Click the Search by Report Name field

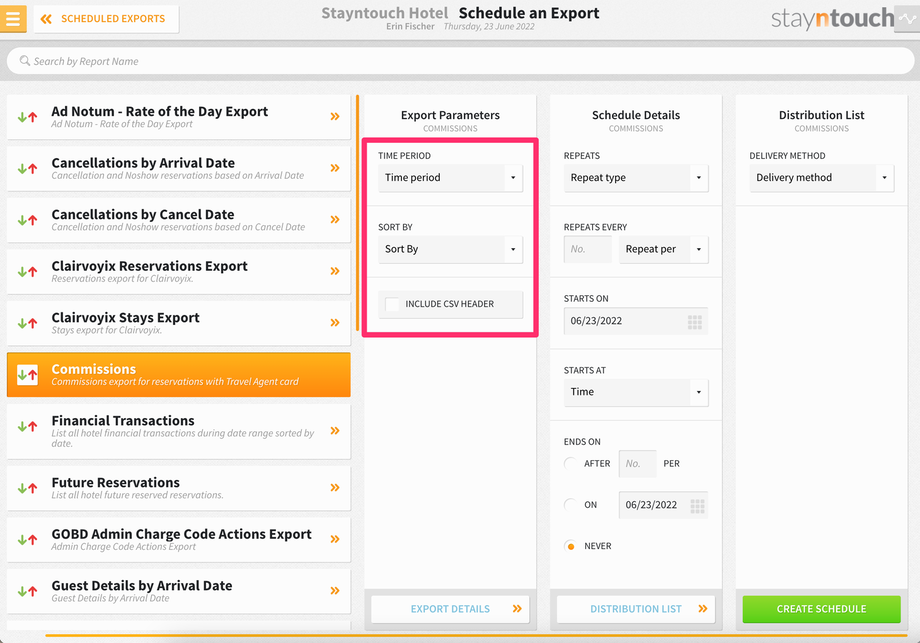(460, 61)
